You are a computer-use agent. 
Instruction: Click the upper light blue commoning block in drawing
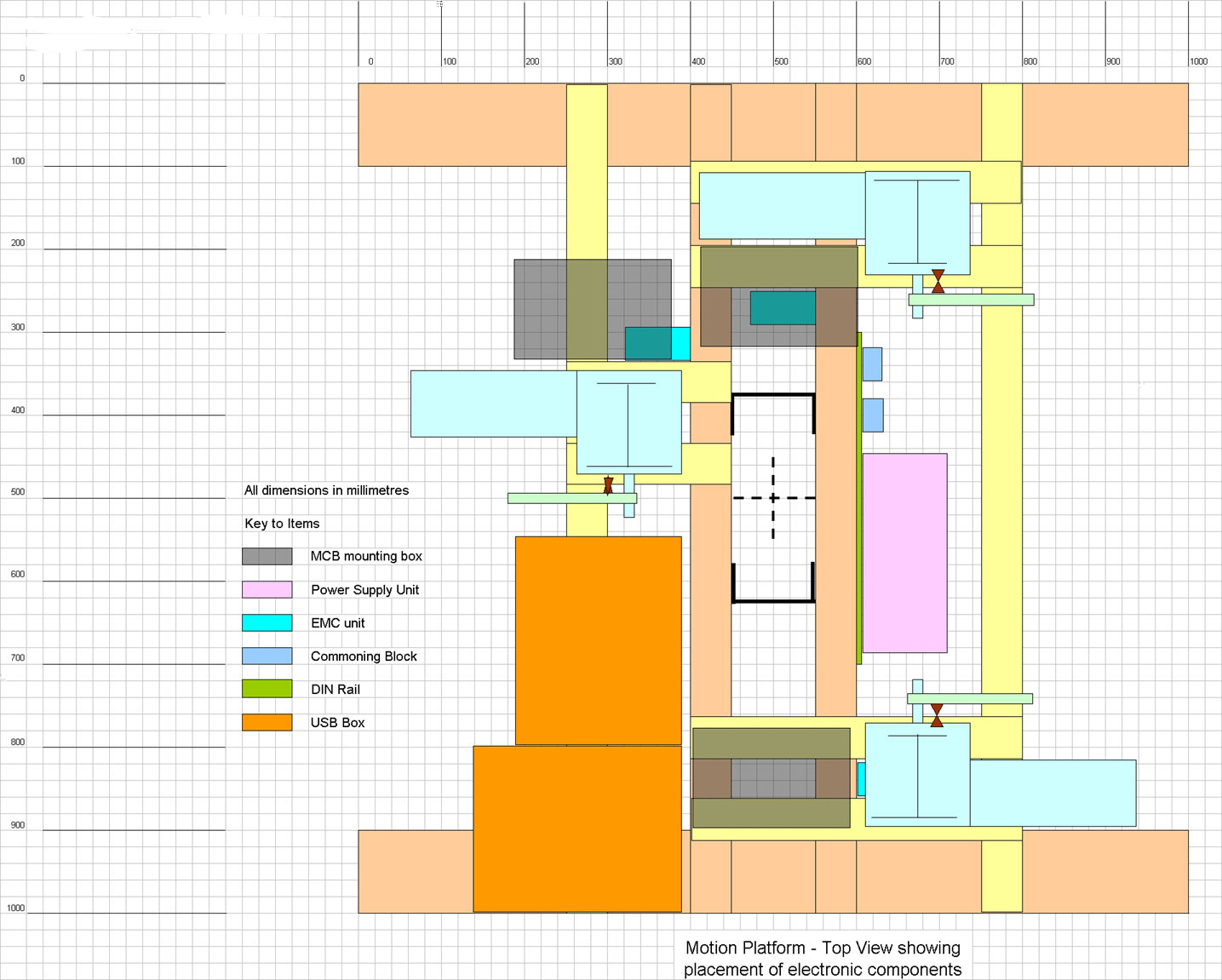[872, 364]
